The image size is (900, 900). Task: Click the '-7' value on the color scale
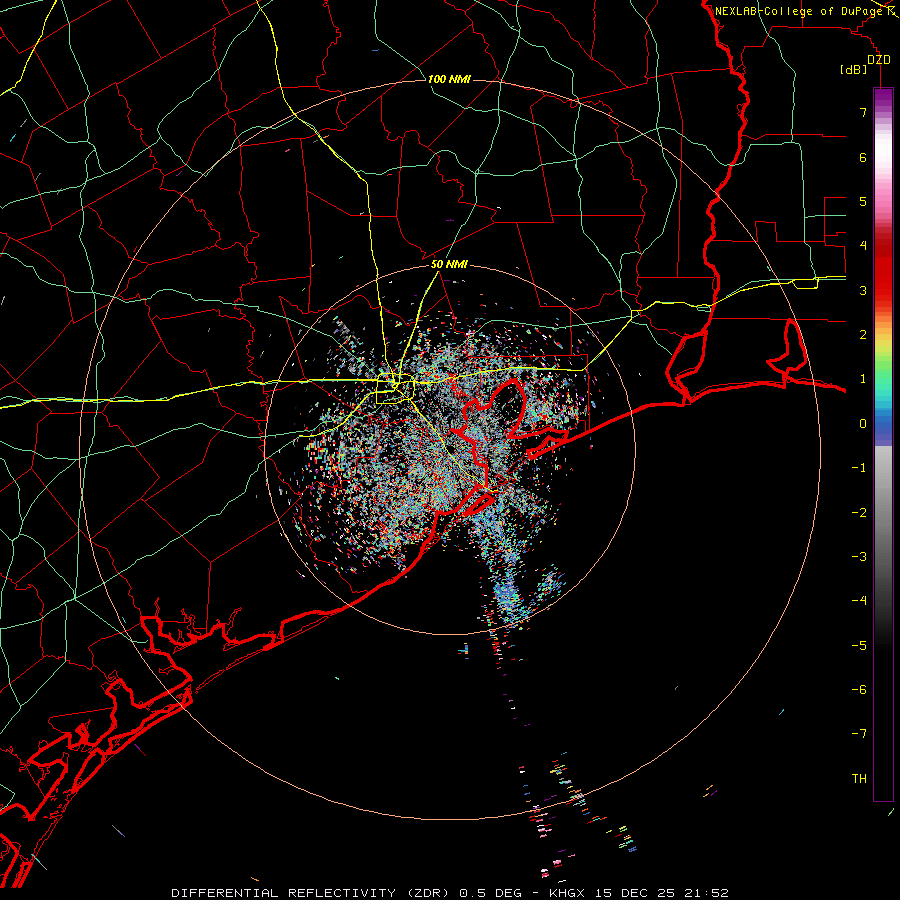[x=859, y=734]
